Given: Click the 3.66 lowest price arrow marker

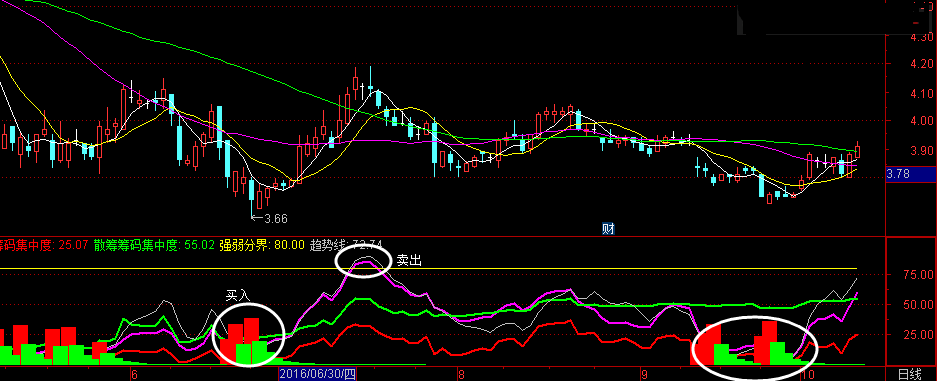Looking at the screenshot, I should pyautogui.click(x=270, y=219).
